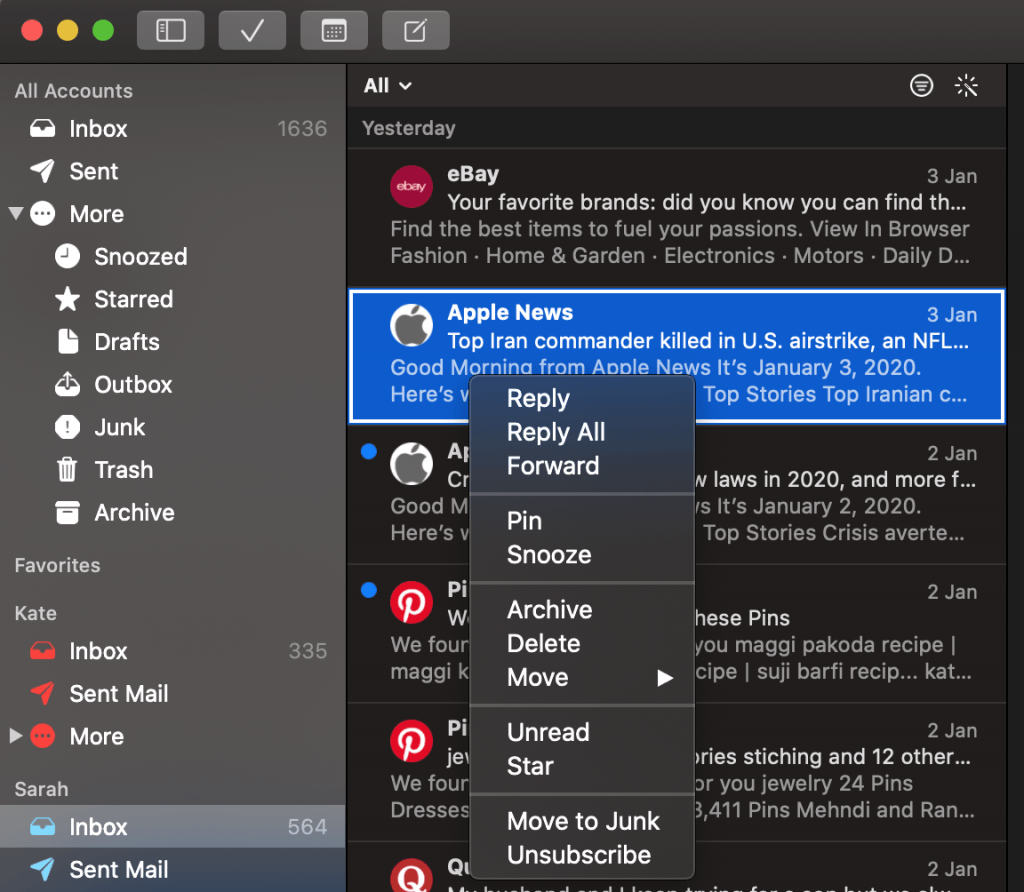Click the checkmark toolbar button

click(252, 31)
